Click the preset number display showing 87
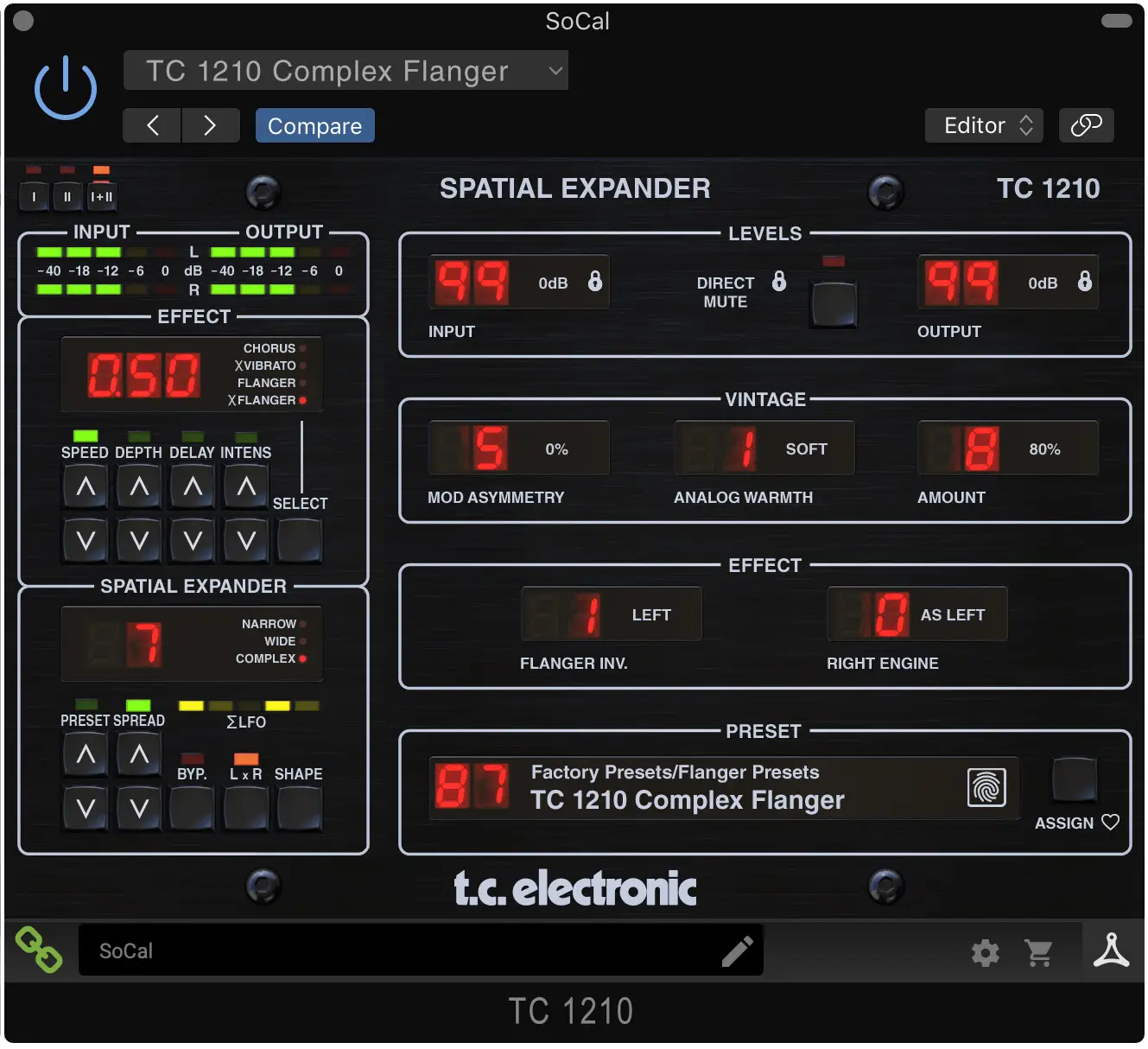 click(x=473, y=786)
